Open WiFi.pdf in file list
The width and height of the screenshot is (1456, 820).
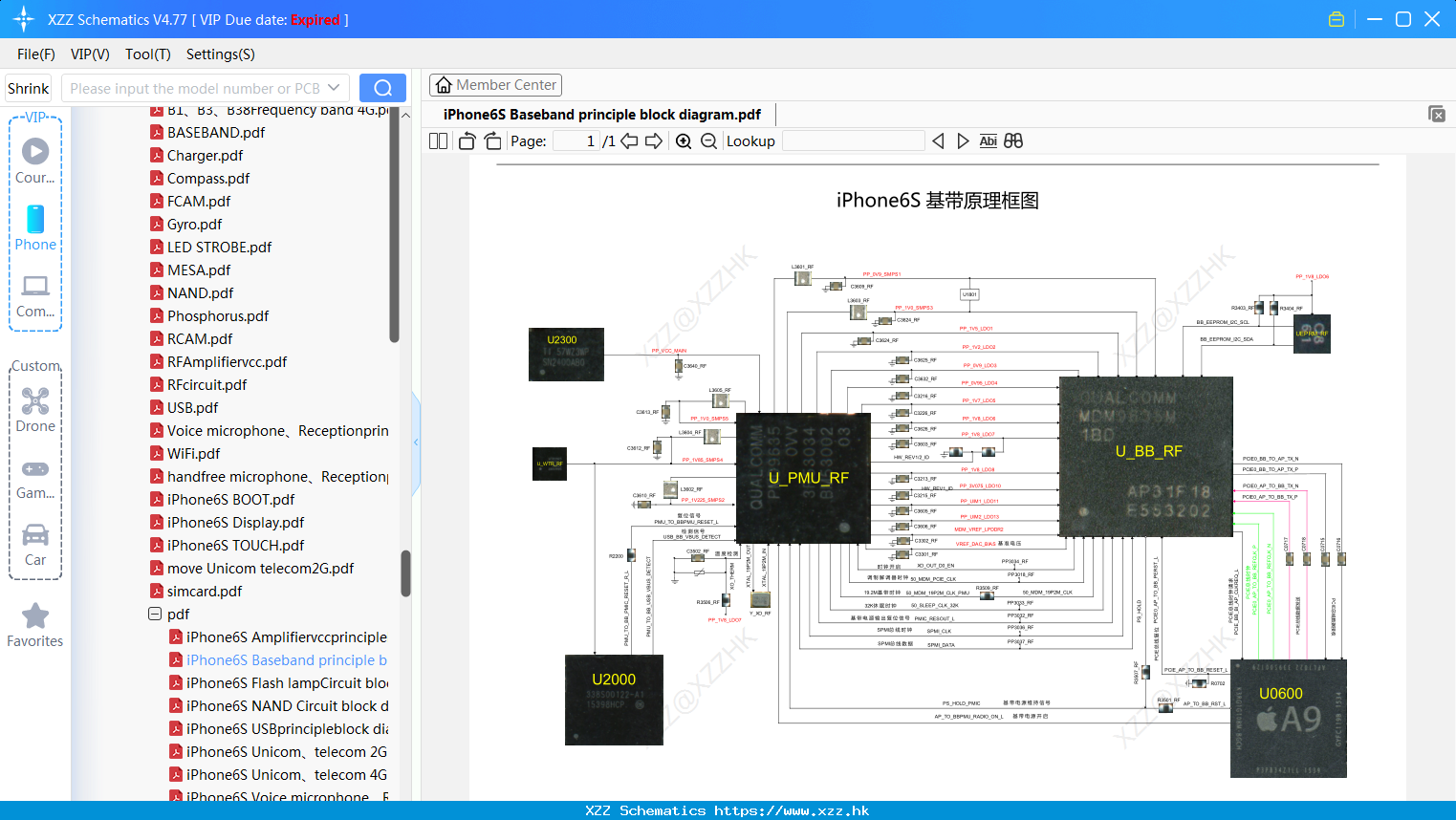click(193, 454)
